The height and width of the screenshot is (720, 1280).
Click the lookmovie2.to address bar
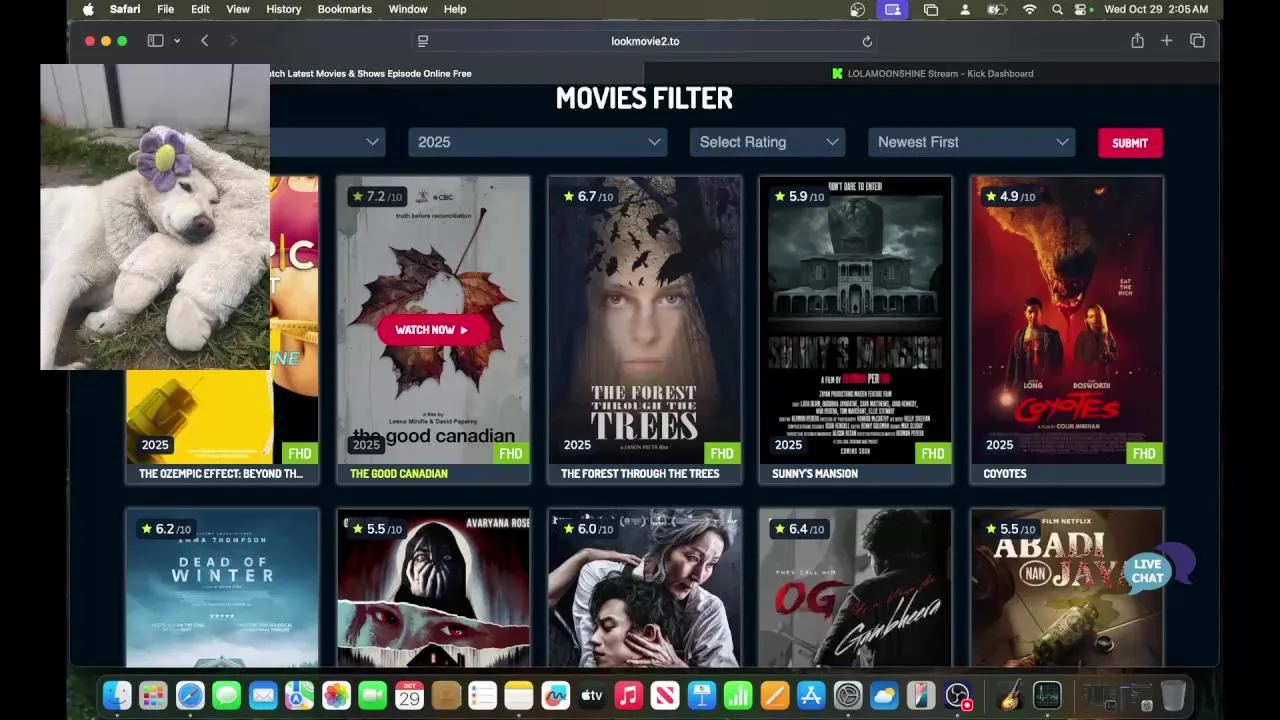click(645, 41)
